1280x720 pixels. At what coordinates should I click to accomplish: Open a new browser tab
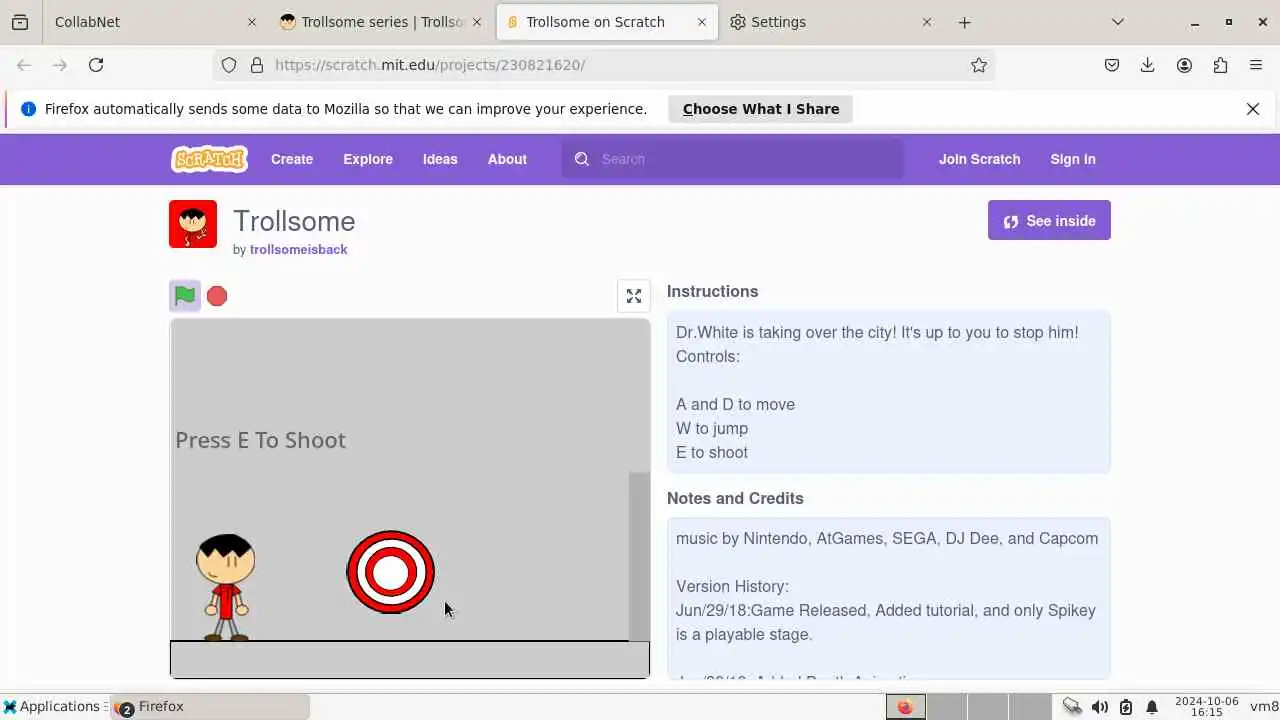click(x=964, y=22)
